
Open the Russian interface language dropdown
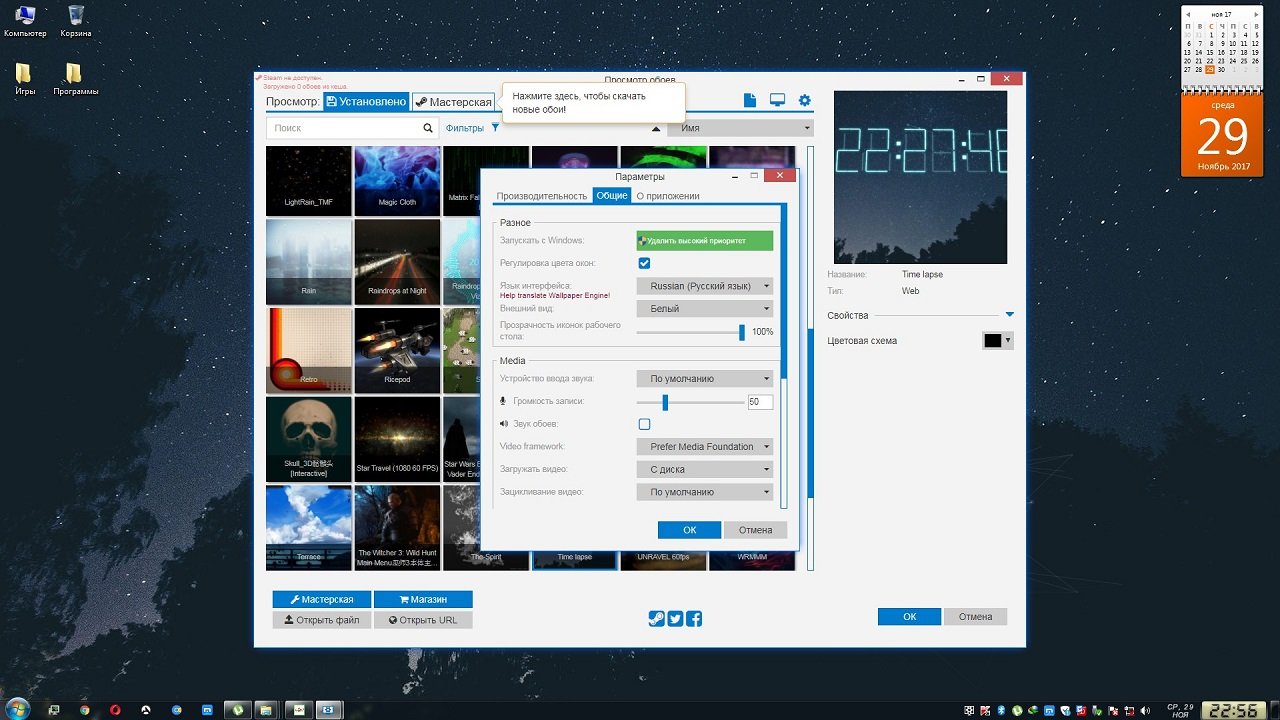705,286
